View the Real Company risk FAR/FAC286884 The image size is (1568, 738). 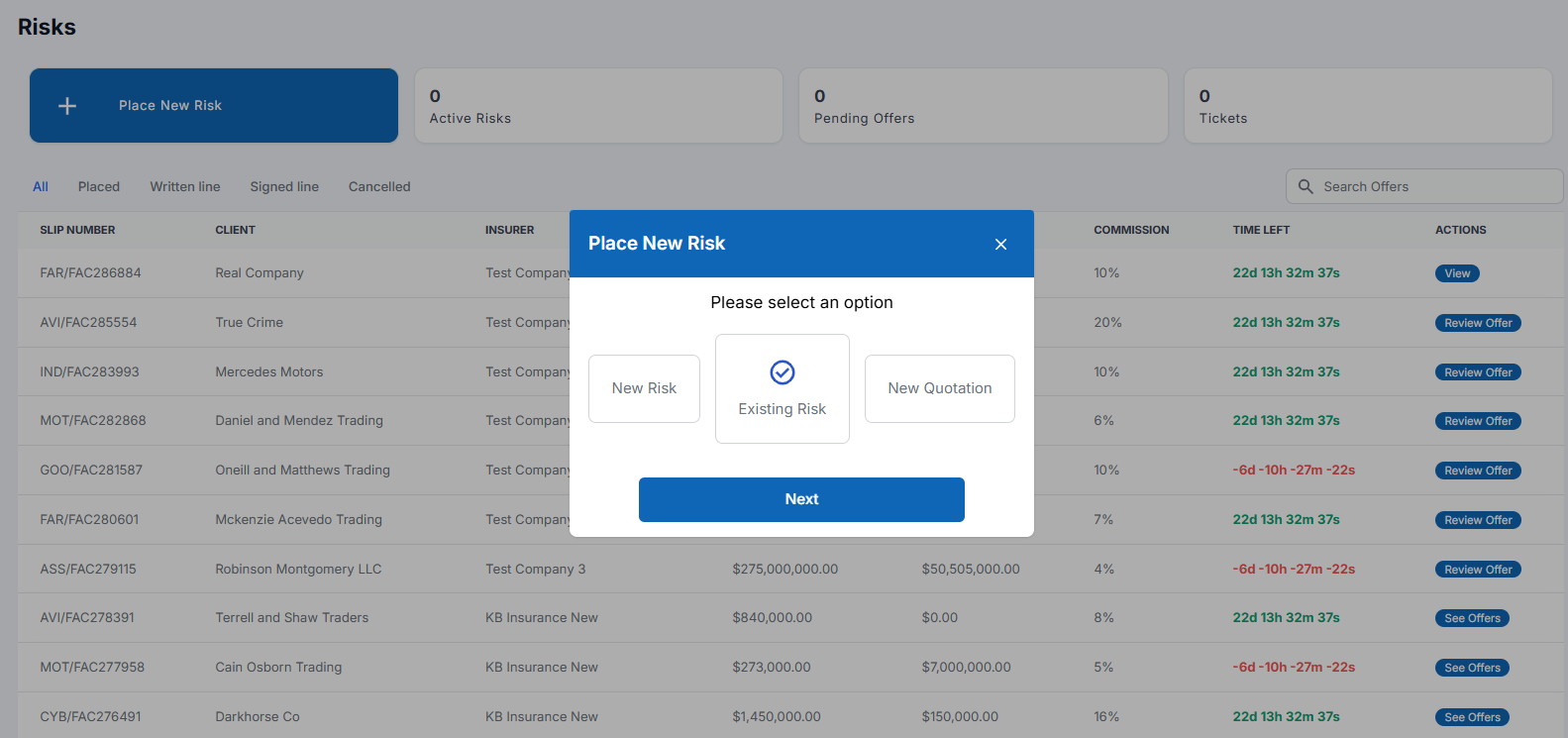coord(1457,273)
